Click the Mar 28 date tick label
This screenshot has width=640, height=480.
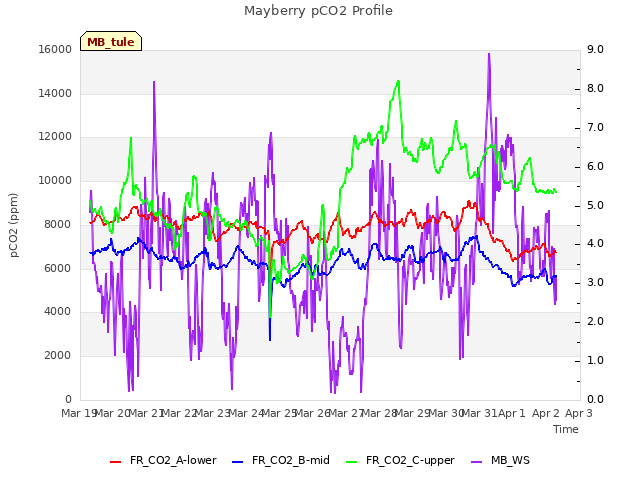pyautogui.click(x=380, y=413)
